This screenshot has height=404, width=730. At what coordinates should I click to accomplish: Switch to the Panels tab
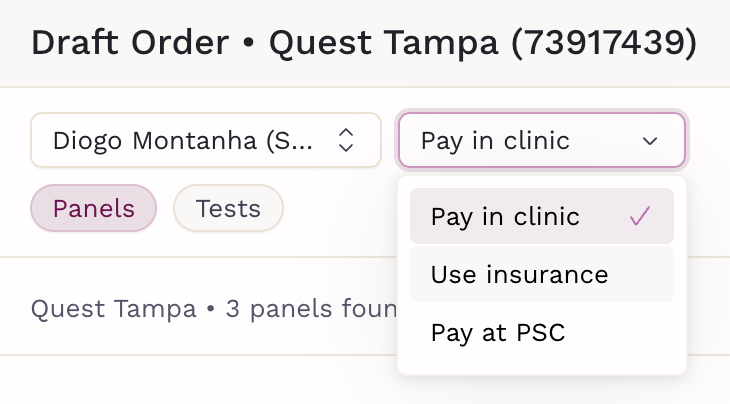94,209
